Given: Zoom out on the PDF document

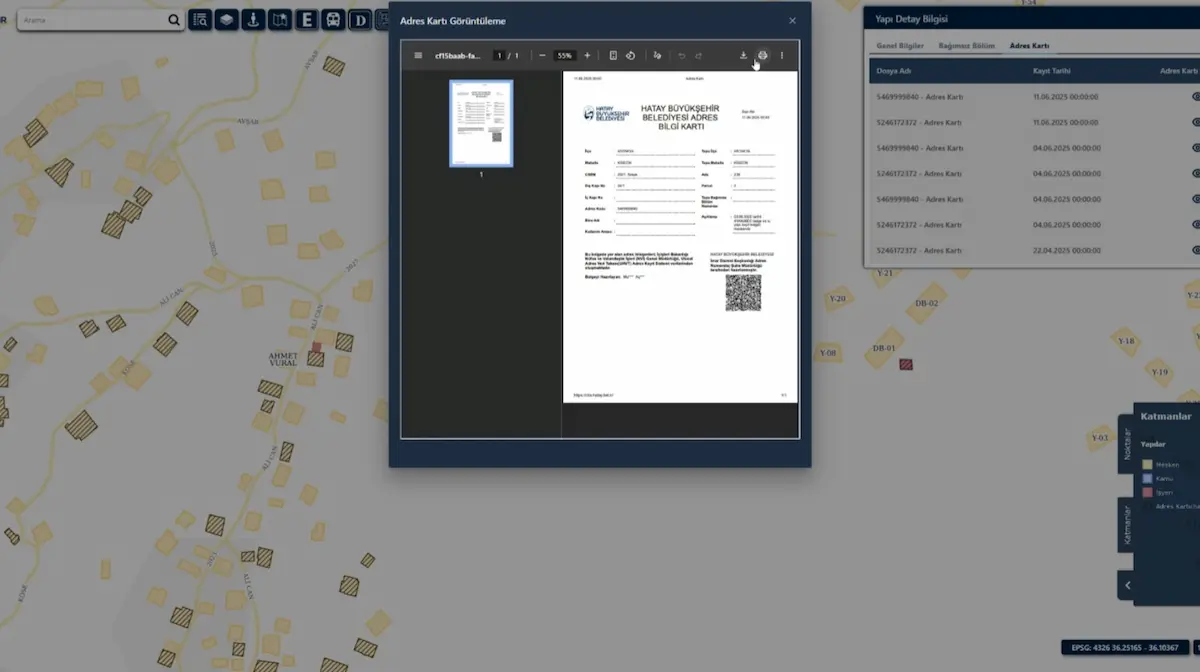Looking at the screenshot, I should [542, 56].
